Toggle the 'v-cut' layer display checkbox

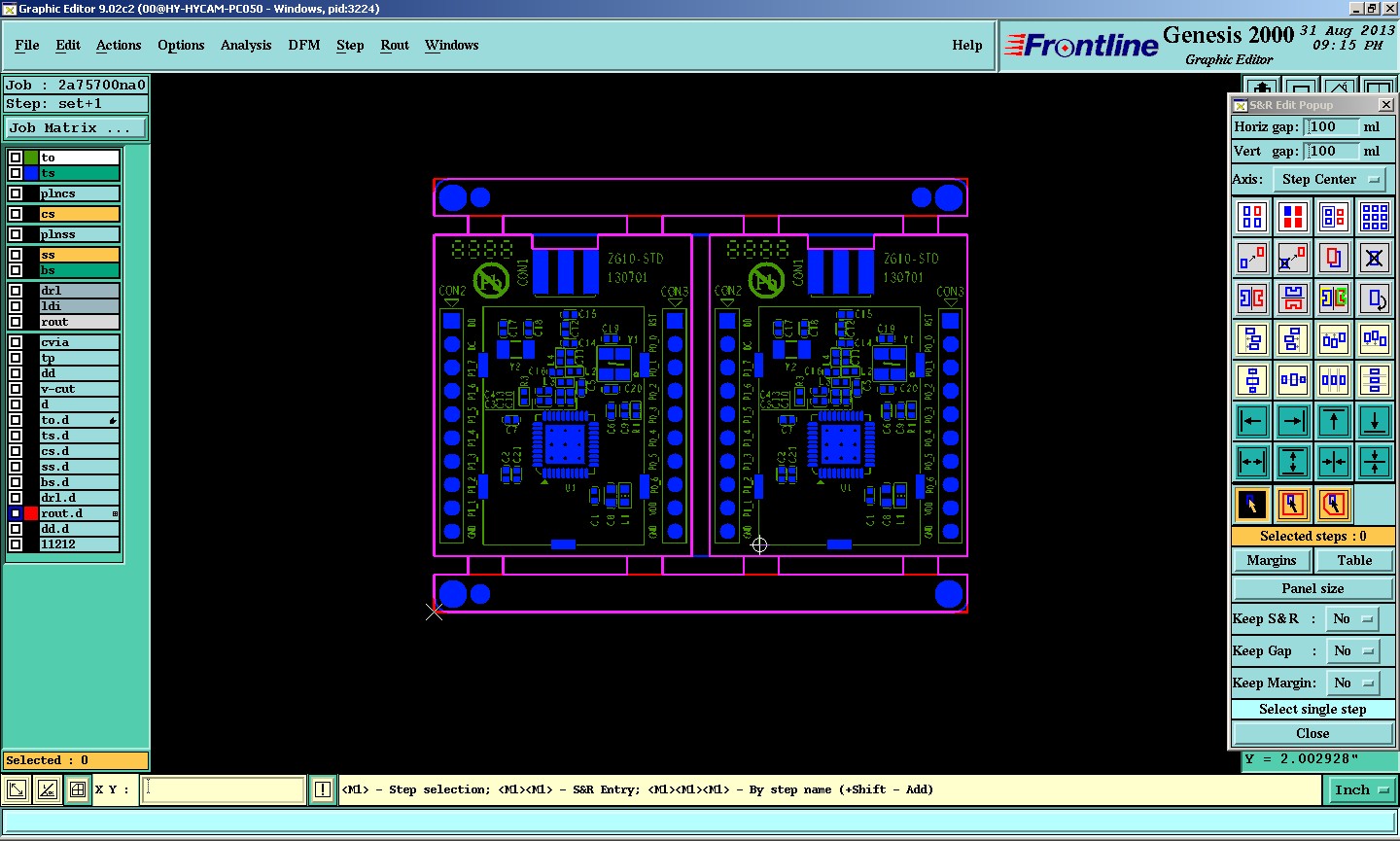pos(16,389)
